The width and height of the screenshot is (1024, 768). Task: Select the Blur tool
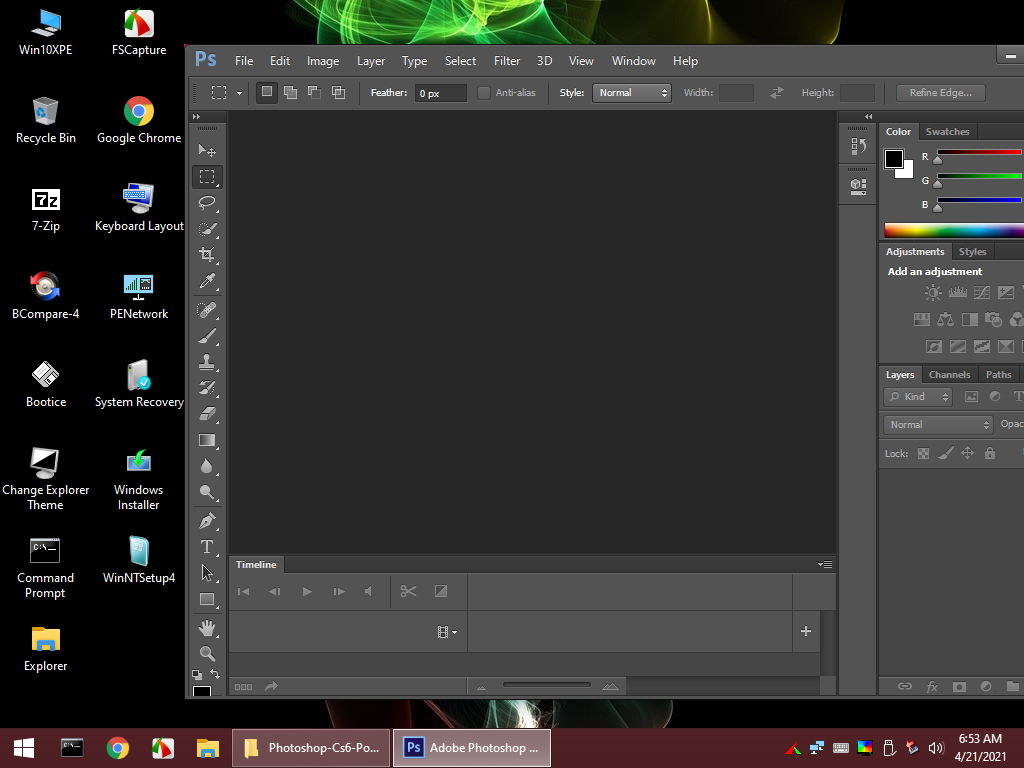pos(207,466)
